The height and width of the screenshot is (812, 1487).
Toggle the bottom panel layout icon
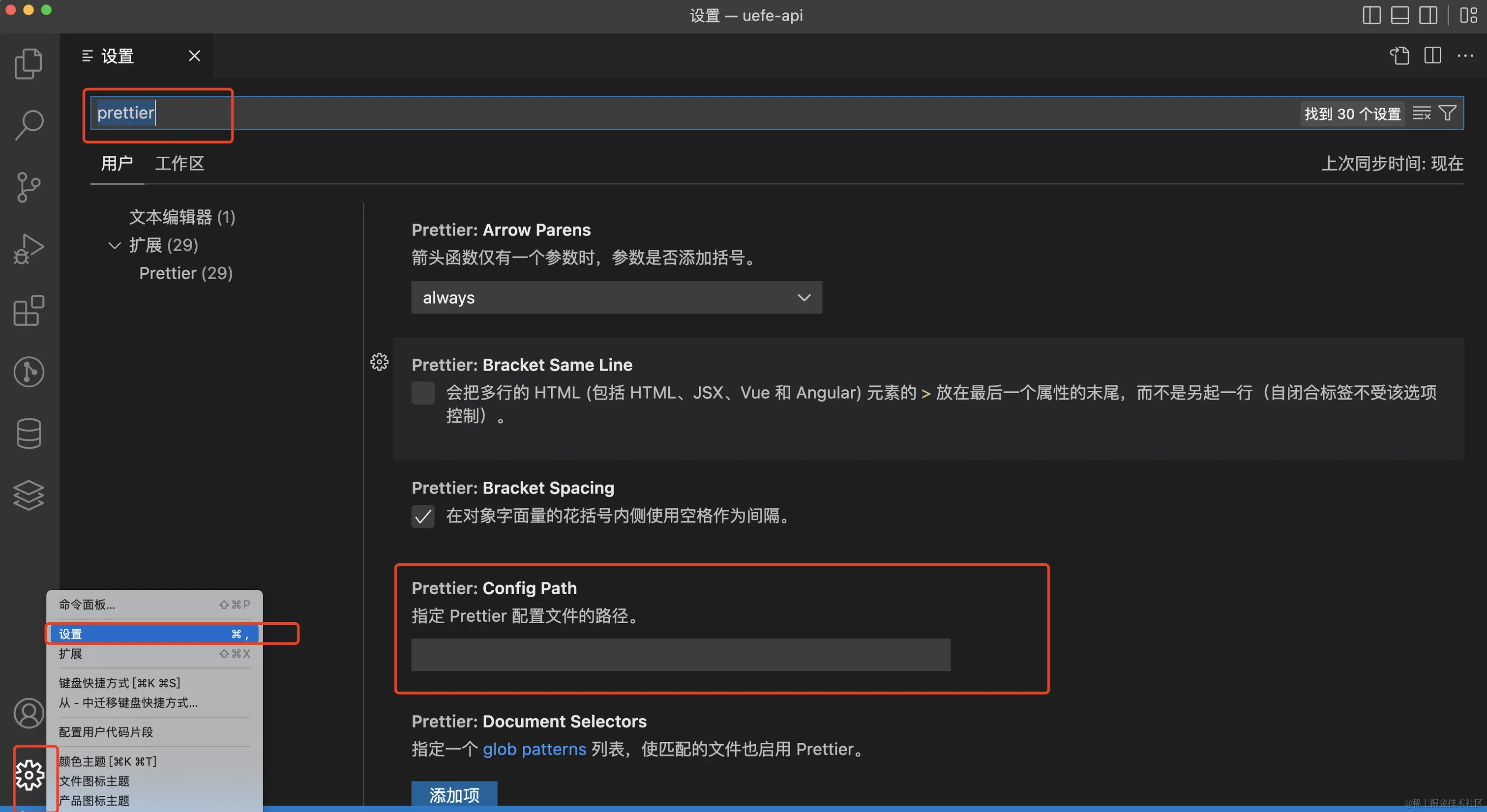click(1400, 15)
